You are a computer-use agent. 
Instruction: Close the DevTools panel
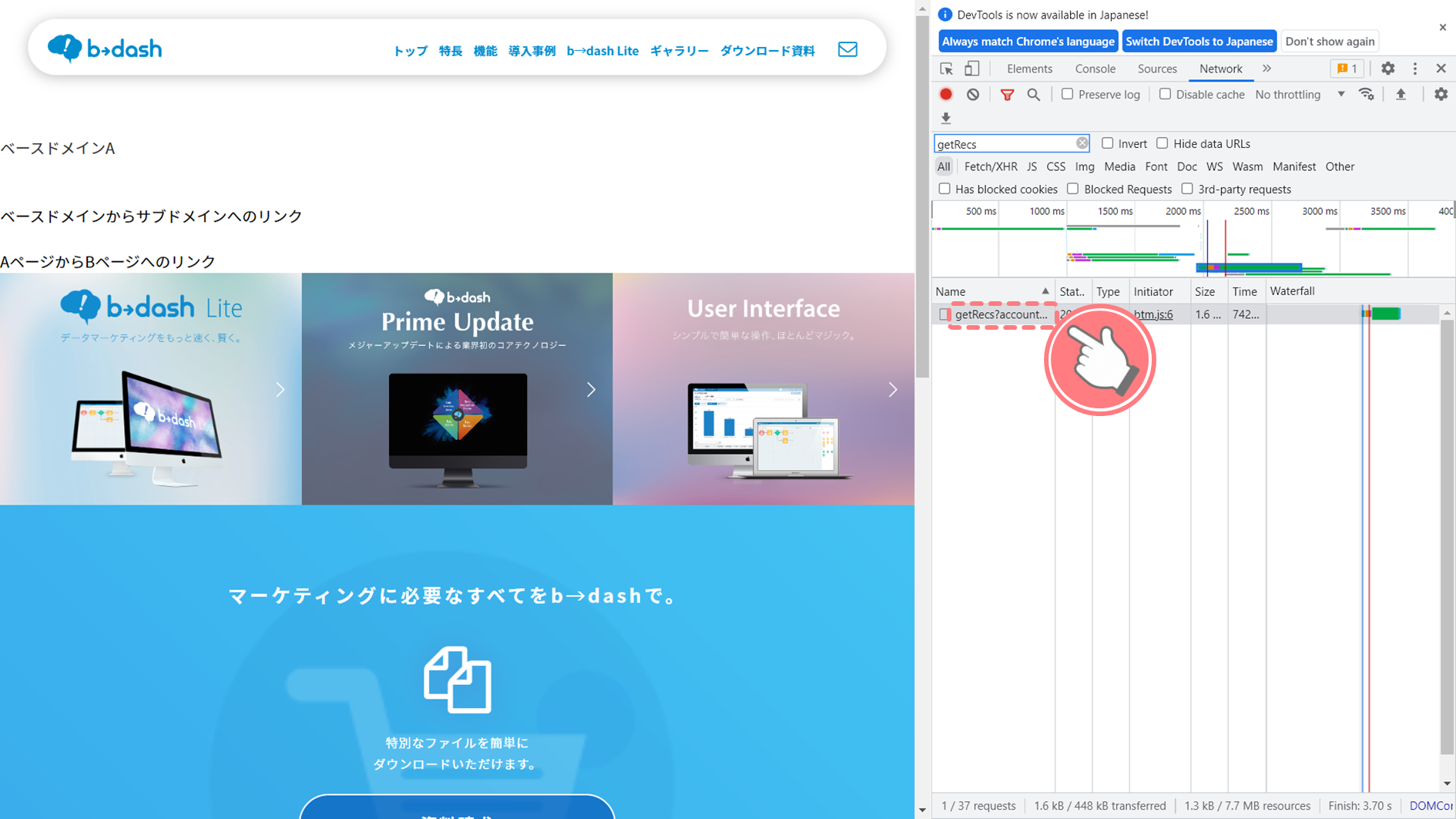[1441, 69]
